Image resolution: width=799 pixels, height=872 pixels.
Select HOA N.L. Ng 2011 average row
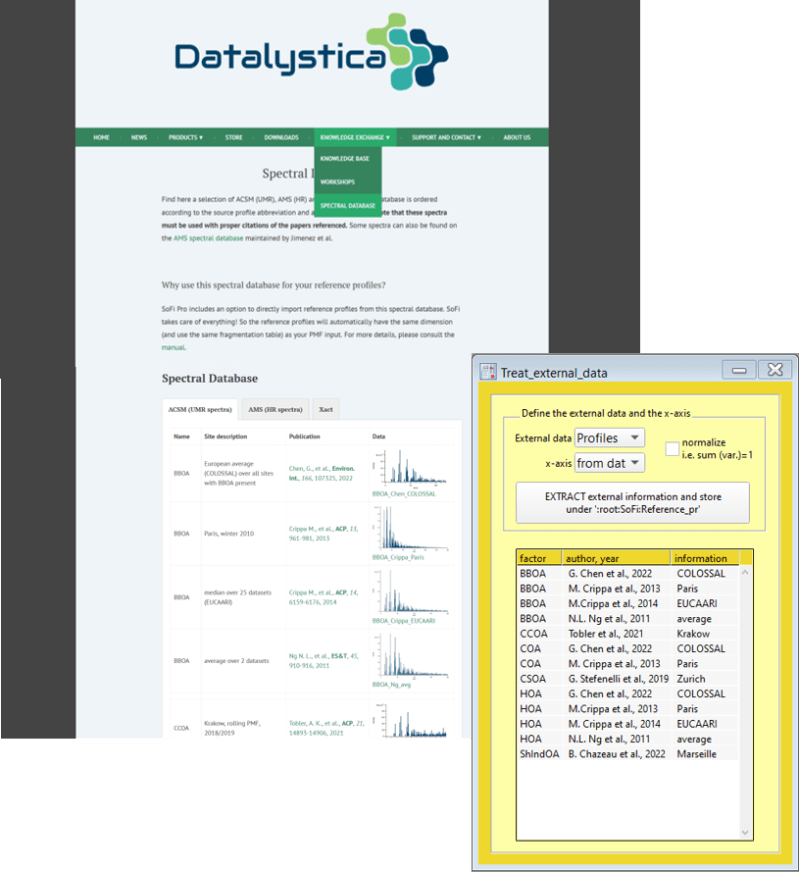628,739
